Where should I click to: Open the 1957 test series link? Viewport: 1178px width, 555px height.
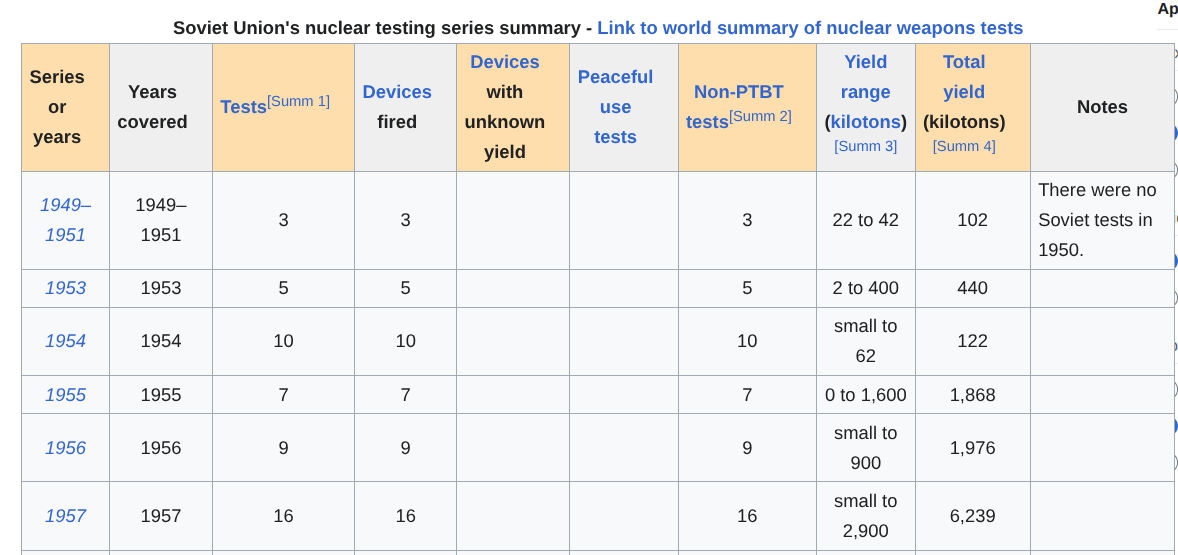(65, 516)
